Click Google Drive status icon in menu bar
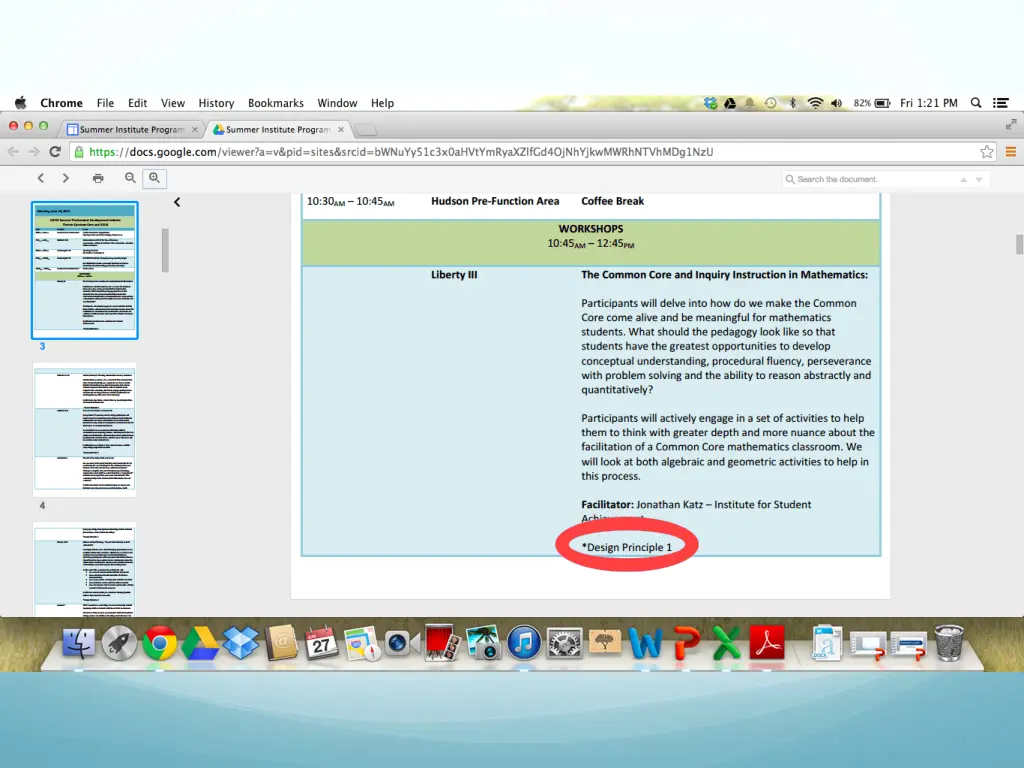Viewport: 1024px width, 768px height. (x=730, y=103)
